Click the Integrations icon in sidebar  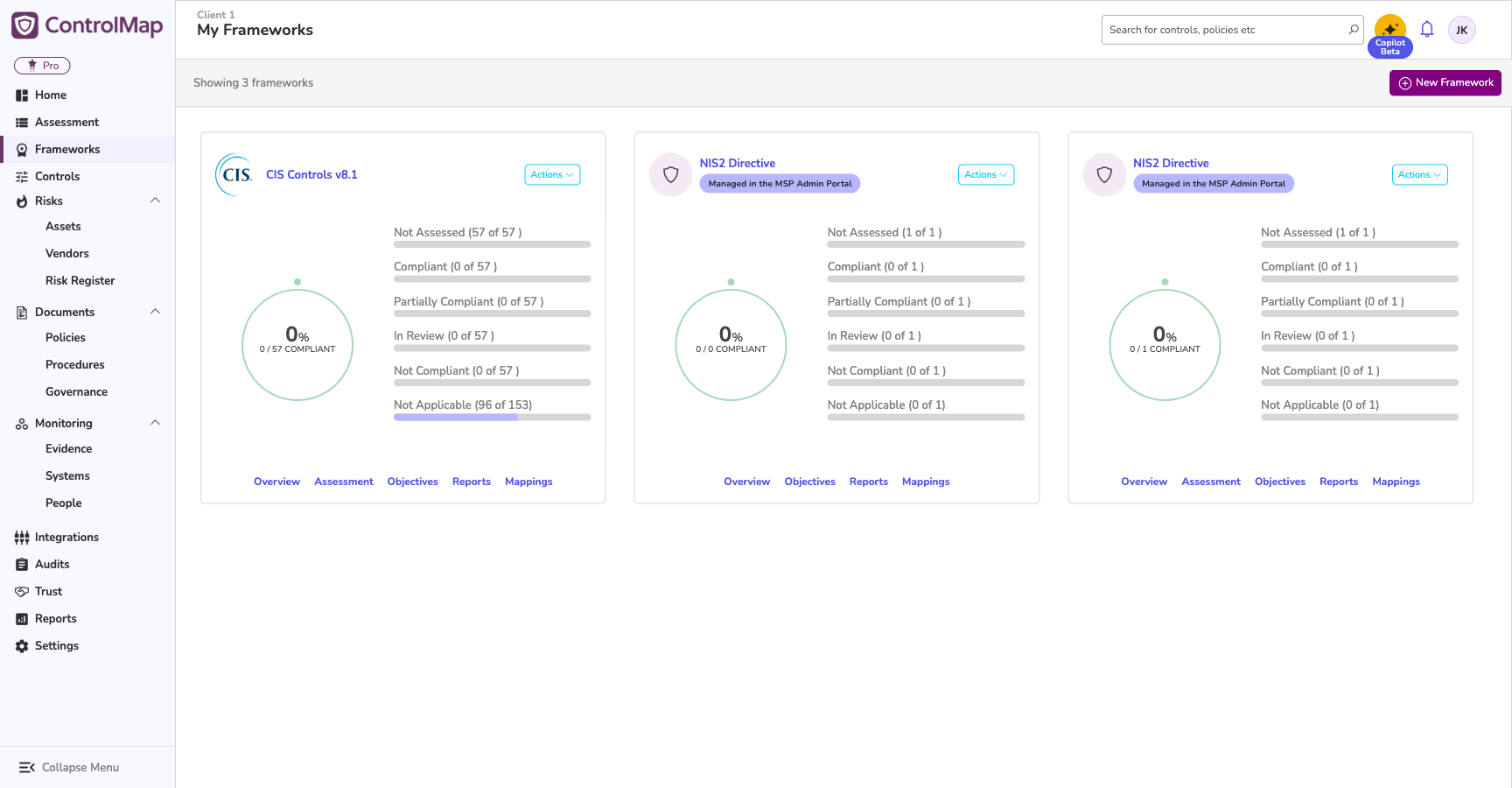[x=22, y=538]
